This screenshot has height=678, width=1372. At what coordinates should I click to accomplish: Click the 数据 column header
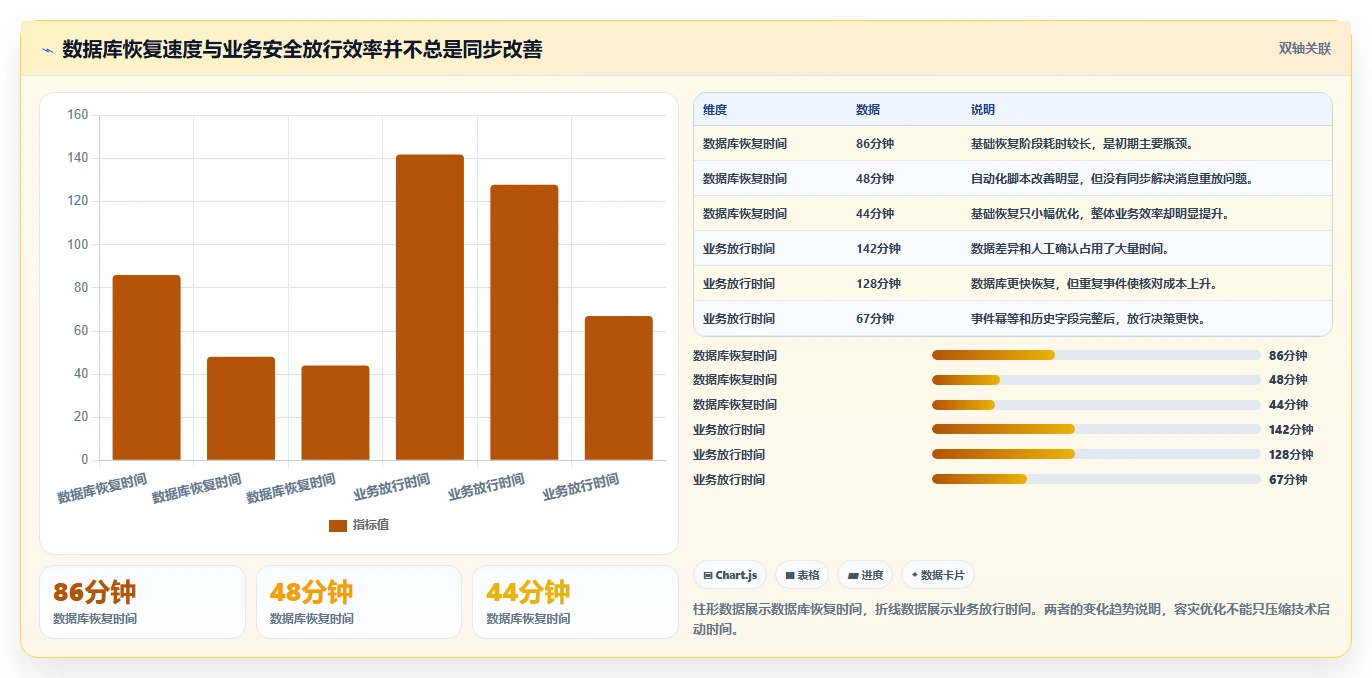coord(868,110)
